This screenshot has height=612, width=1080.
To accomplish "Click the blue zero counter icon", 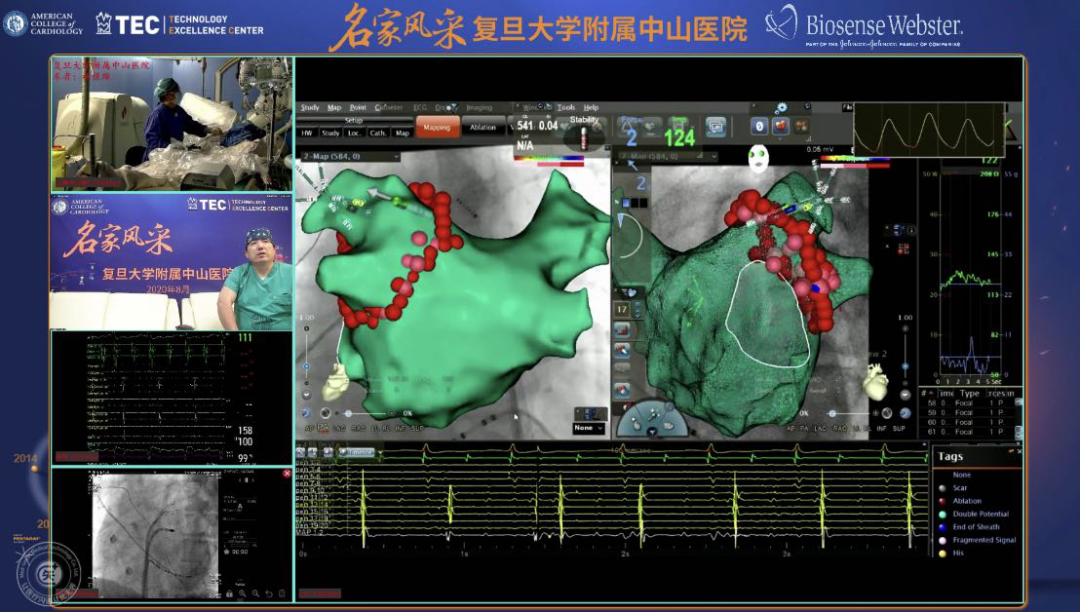I will click(759, 126).
